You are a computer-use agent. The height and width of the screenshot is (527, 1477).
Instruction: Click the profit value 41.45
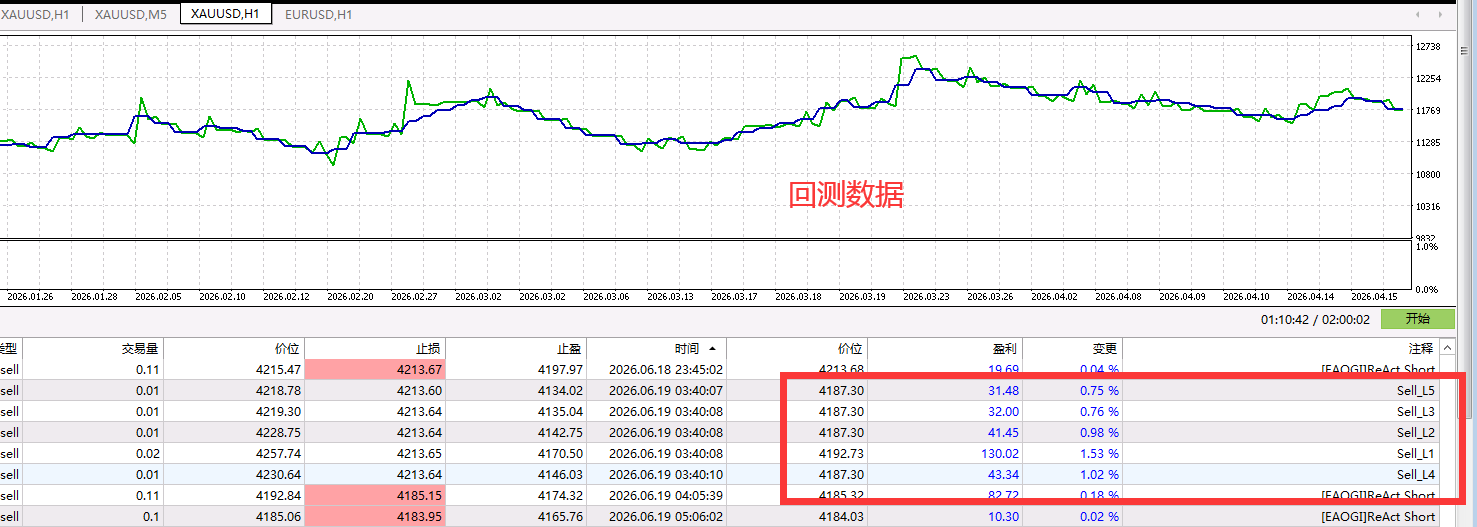(x=1003, y=432)
